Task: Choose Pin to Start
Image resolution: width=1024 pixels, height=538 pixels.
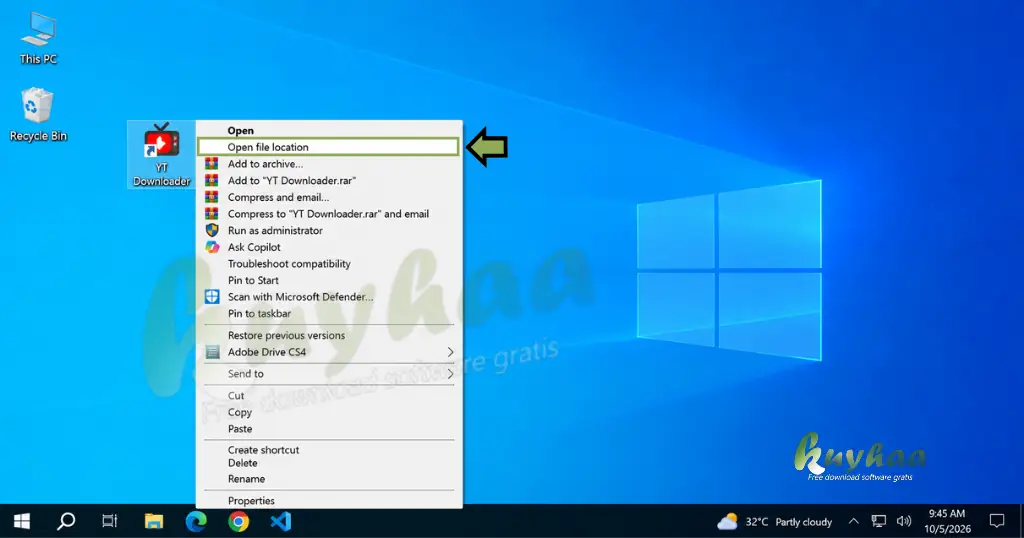Action: pyautogui.click(x=328, y=280)
